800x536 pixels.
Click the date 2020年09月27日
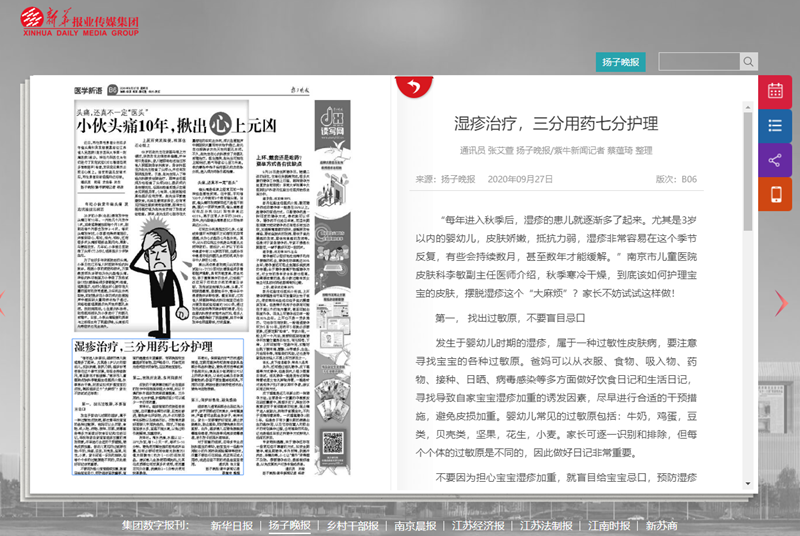520,179
